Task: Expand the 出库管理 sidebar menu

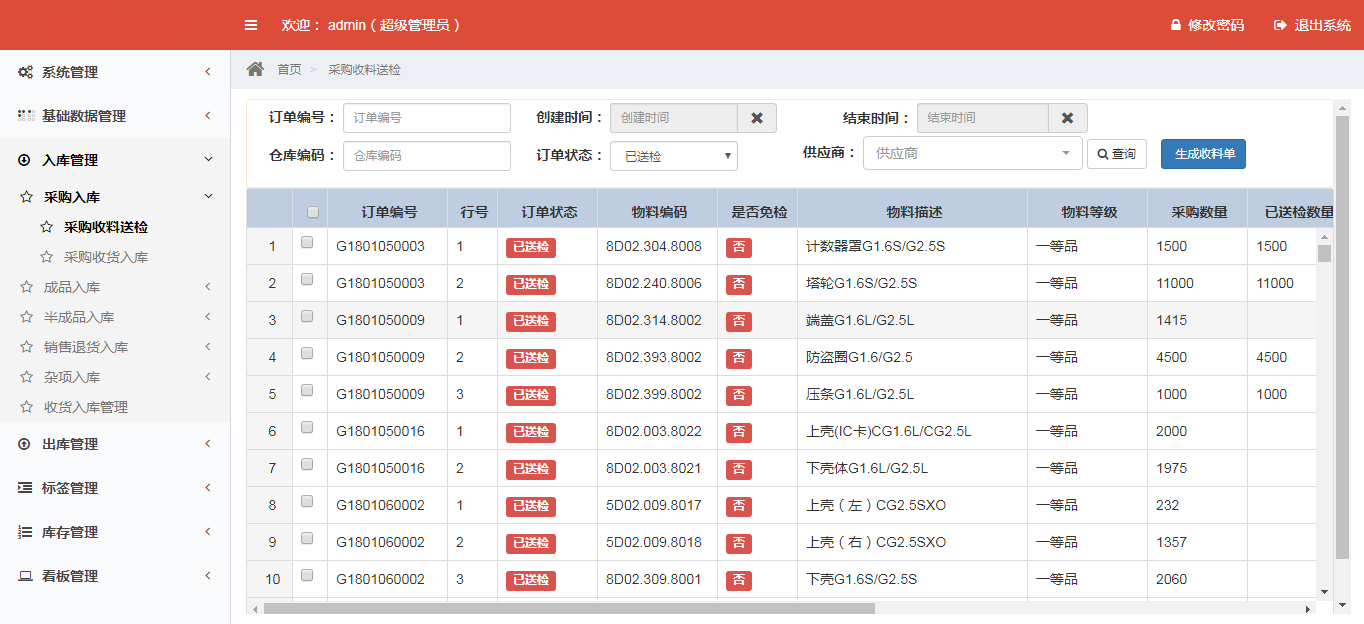Action: [x=115, y=444]
